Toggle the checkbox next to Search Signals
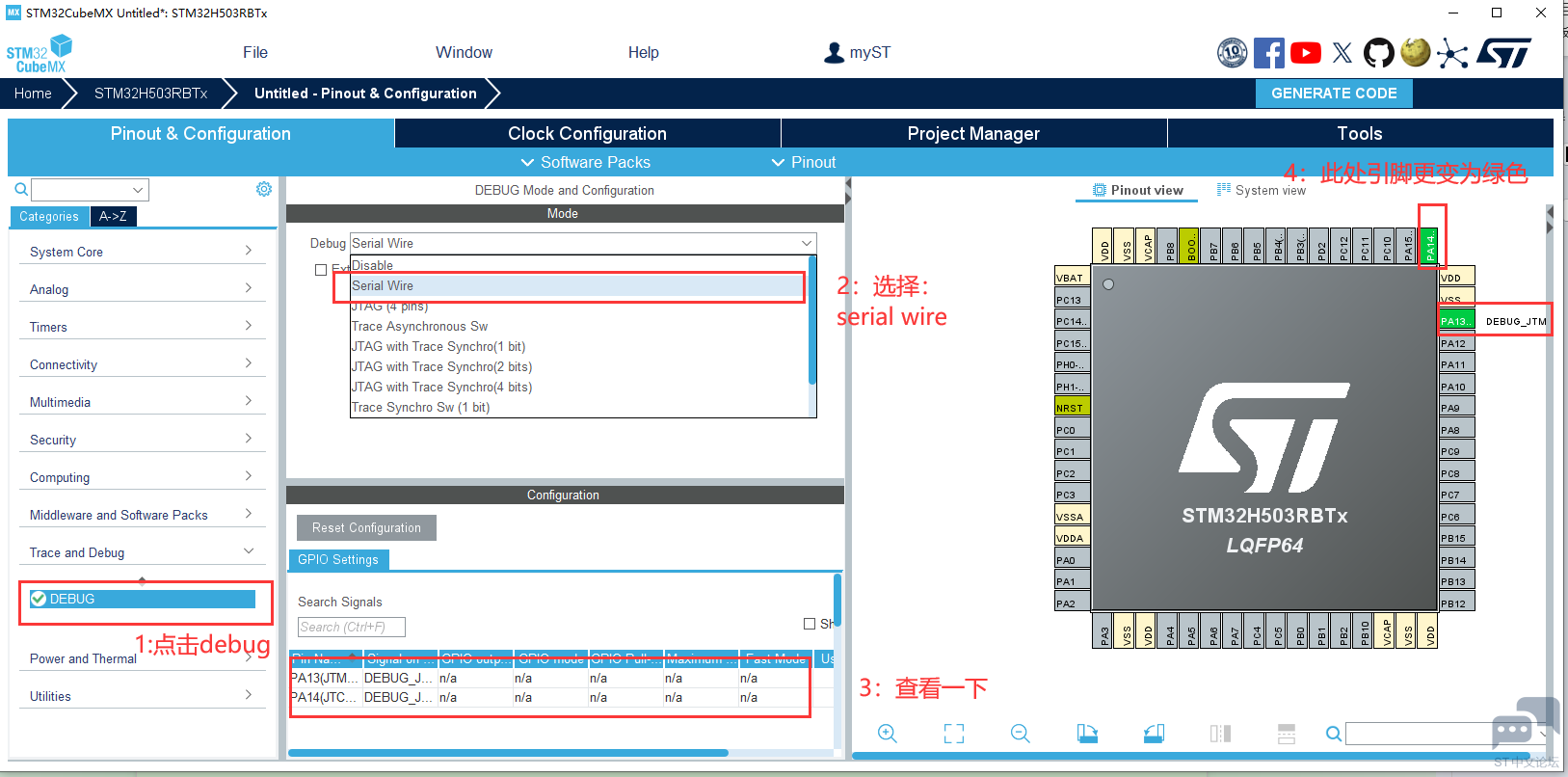The image size is (1568, 777). point(810,624)
